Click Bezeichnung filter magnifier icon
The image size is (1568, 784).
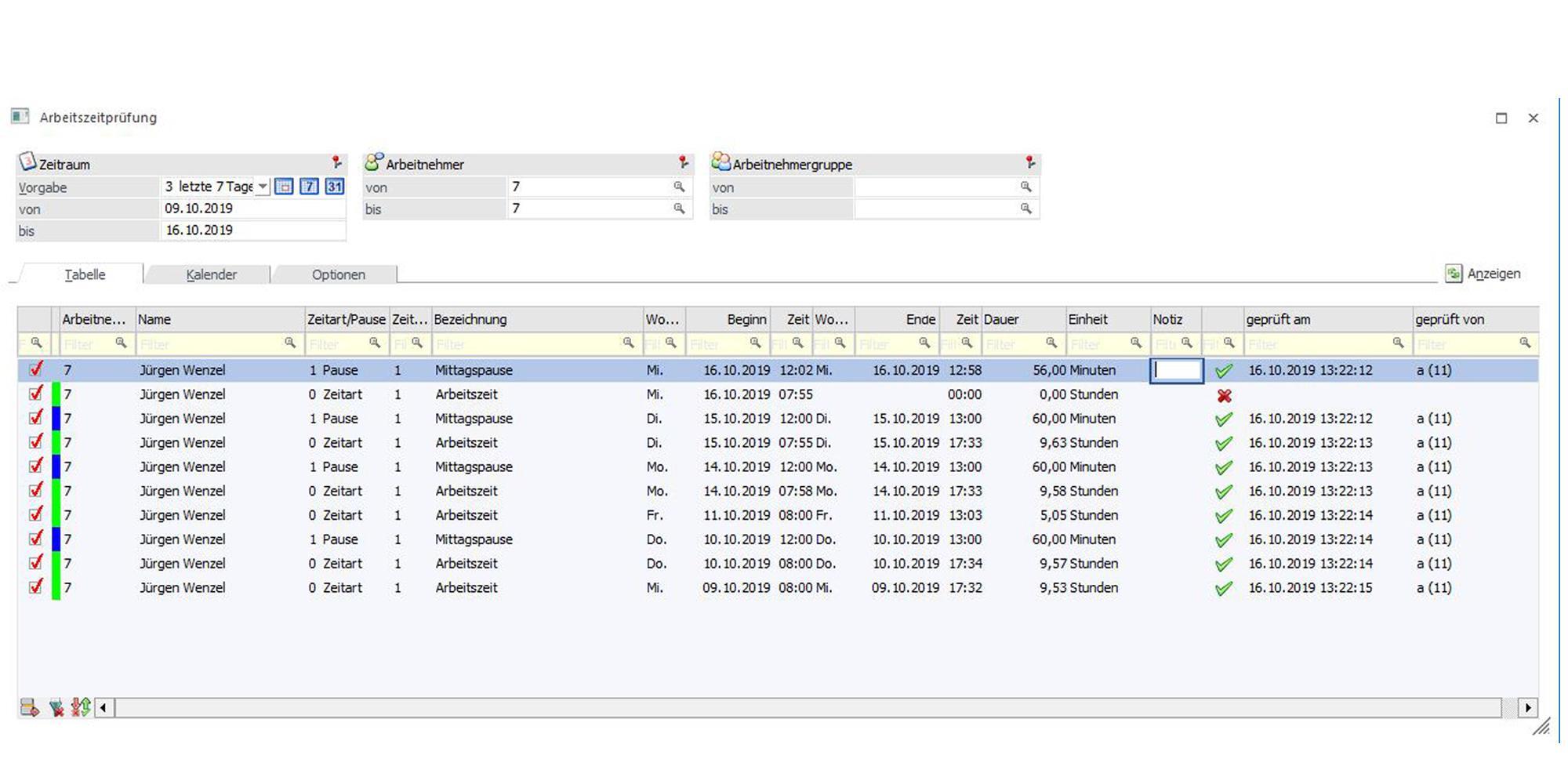(628, 343)
